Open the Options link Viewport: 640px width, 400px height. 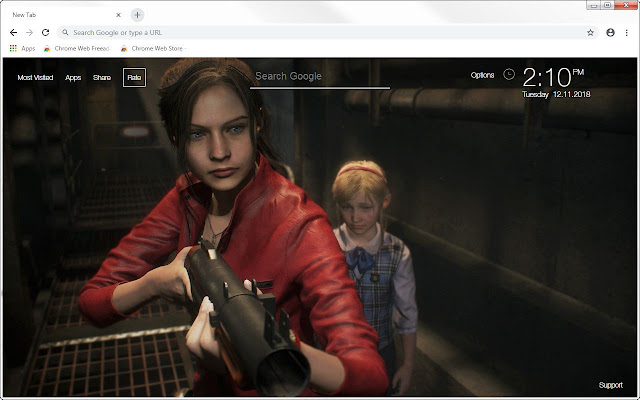pyautogui.click(x=482, y=75)
